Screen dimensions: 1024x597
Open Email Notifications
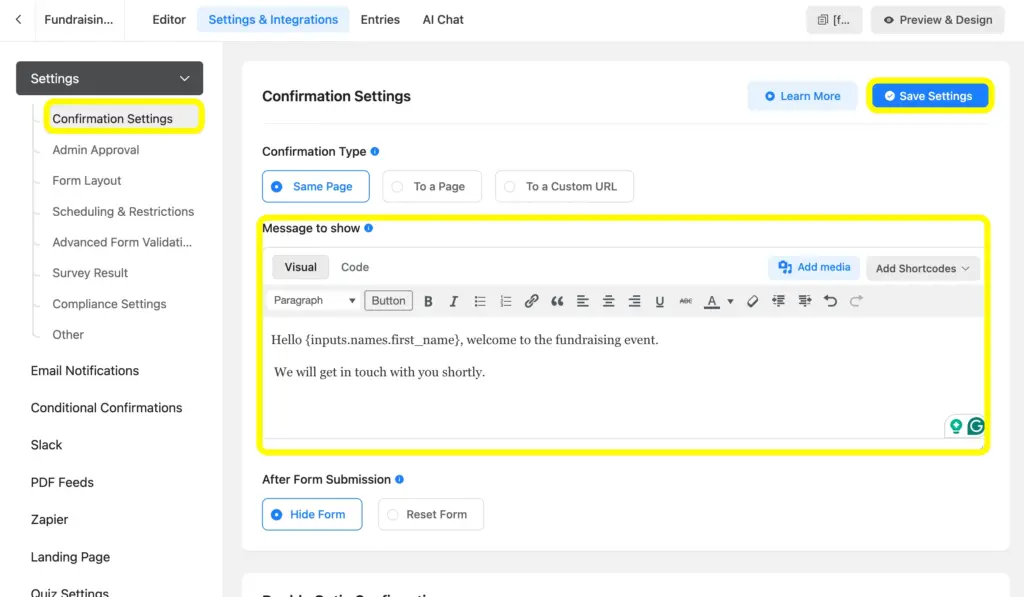coord(85,371)
